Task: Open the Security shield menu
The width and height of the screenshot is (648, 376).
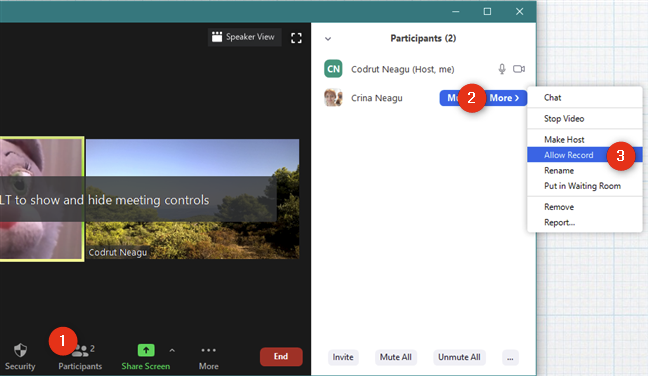Action: pos(20,357)
